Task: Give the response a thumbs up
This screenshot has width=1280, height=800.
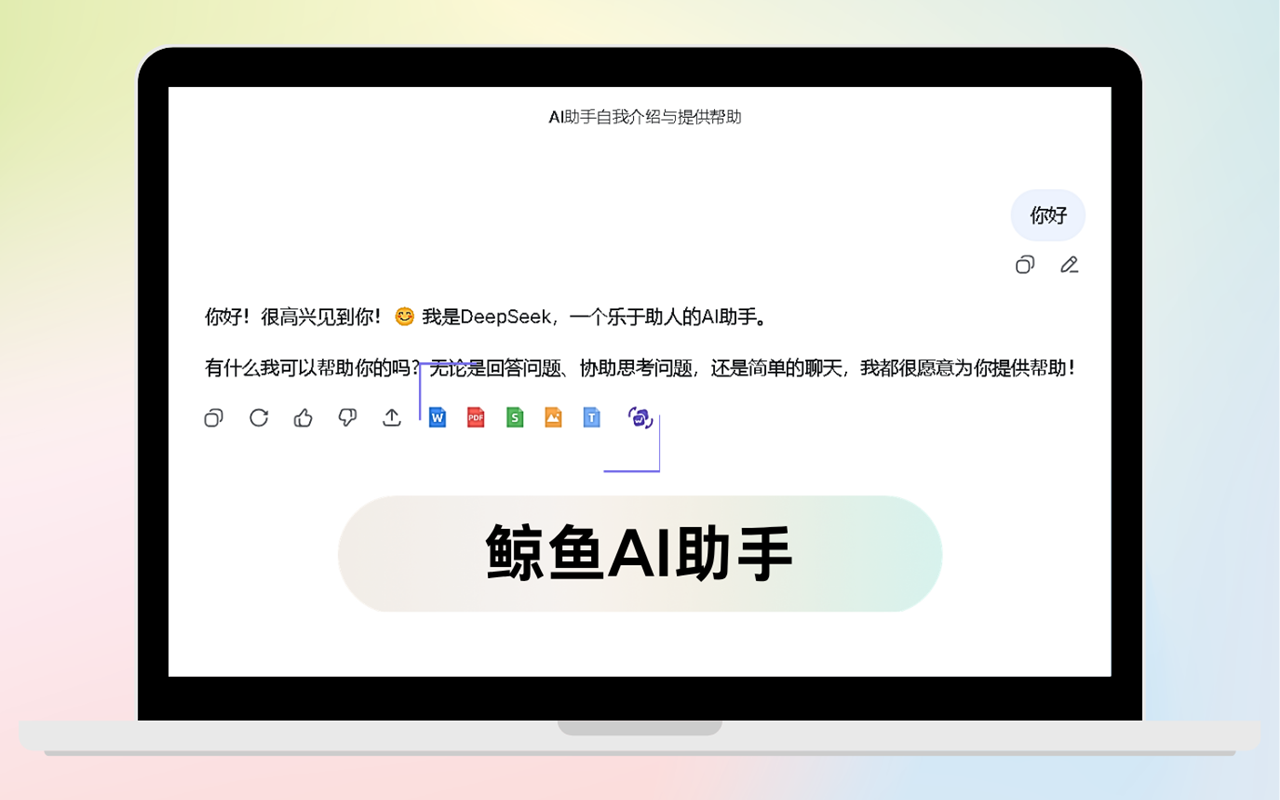Action: [x=303, y=418]
